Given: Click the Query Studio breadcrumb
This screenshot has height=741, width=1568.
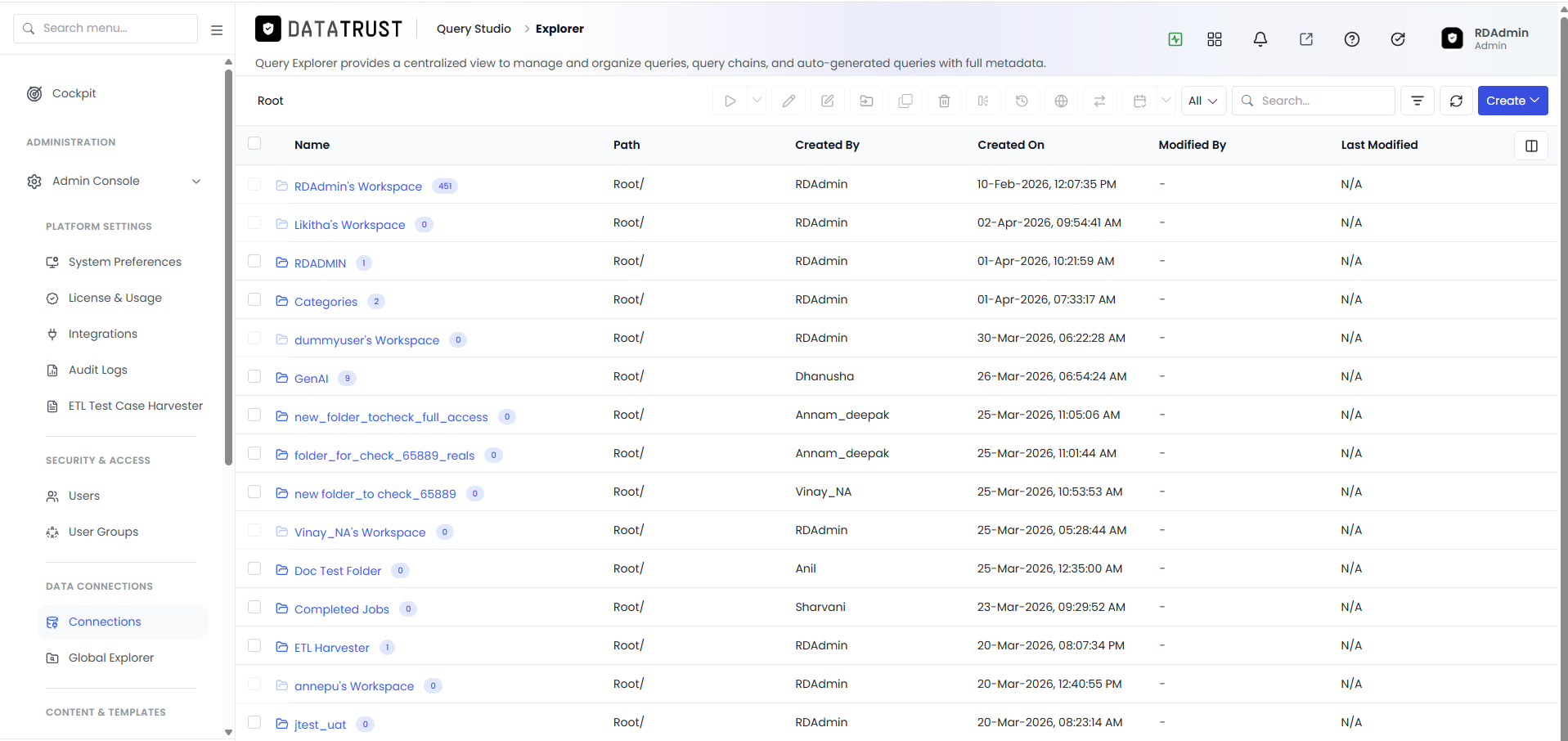Looking at the screenshot, I should click(474, 29).
